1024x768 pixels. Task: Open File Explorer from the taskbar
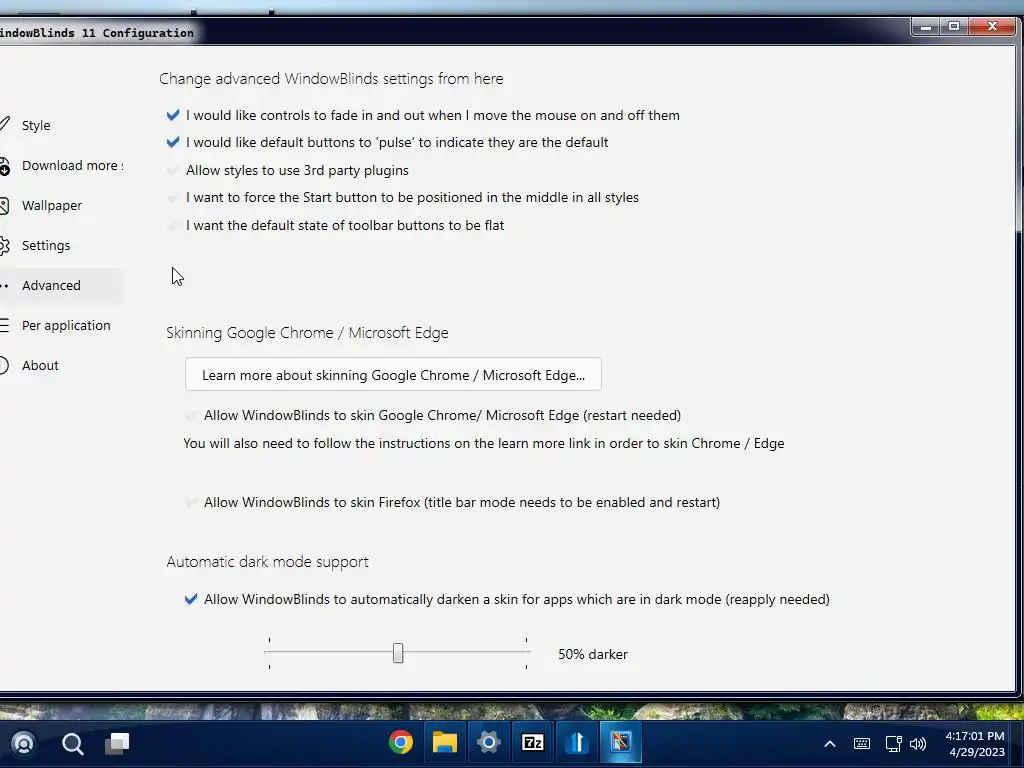tap(445, 743)
